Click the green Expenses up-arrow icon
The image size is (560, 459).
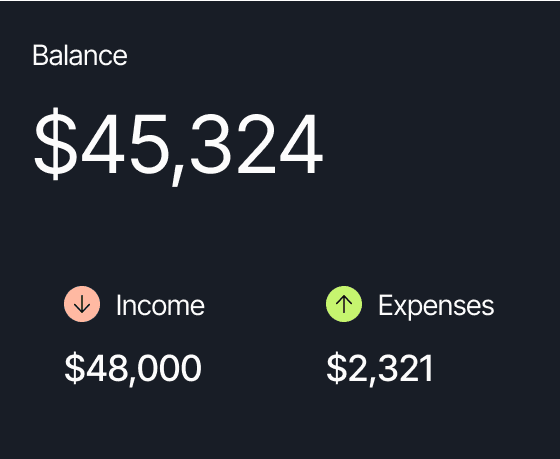(344, 304)
